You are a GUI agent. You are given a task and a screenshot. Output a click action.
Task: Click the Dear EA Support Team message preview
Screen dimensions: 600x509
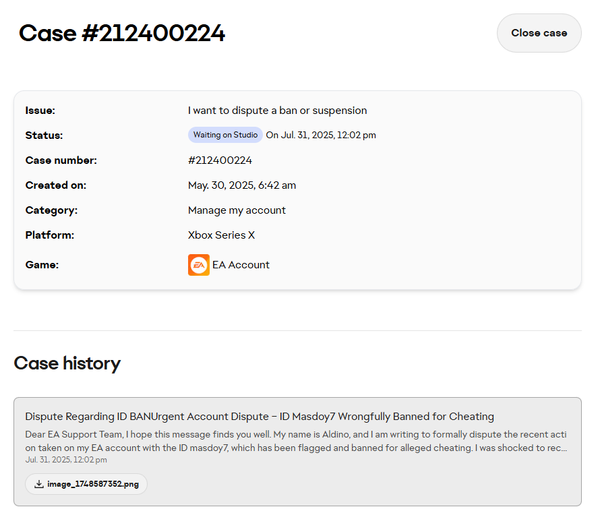pyautogui.click(x=296, y=441)
